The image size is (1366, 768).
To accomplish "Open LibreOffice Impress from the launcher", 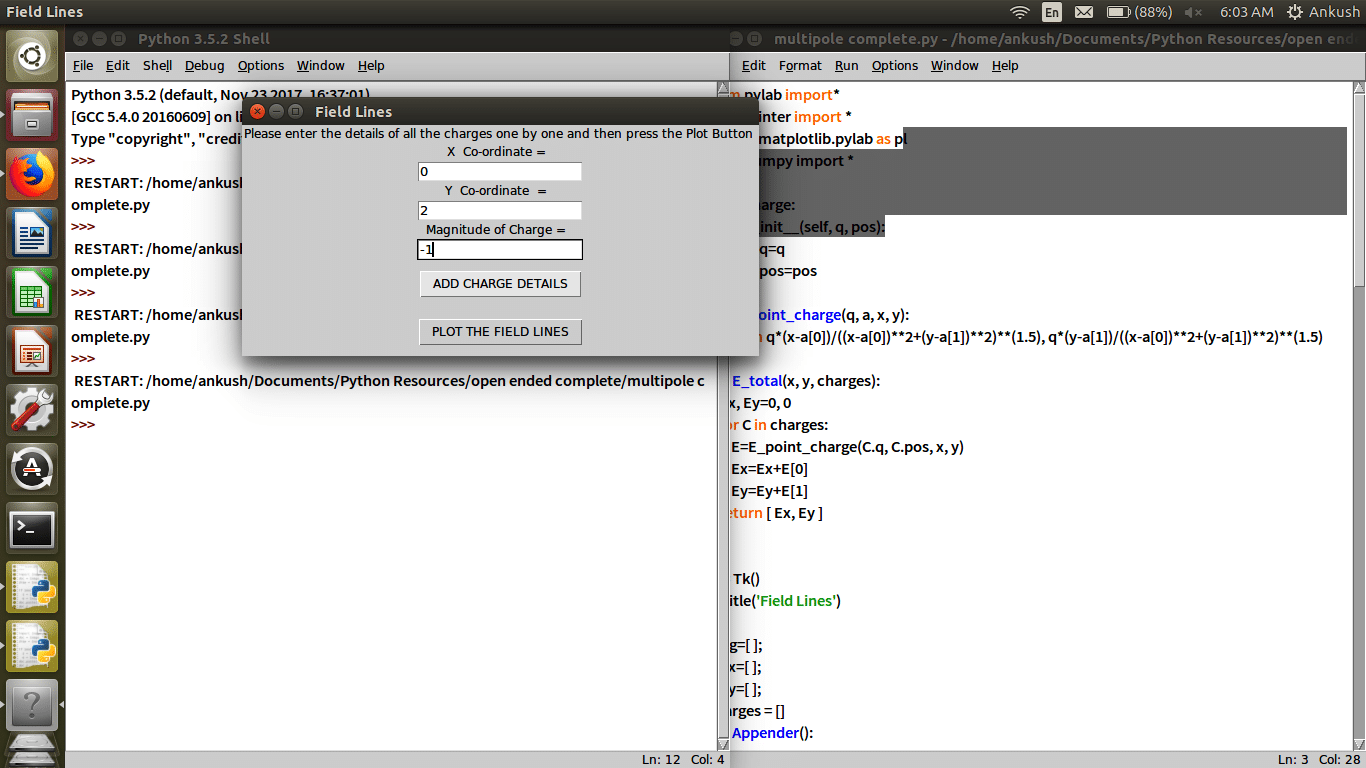I will 32,353.
